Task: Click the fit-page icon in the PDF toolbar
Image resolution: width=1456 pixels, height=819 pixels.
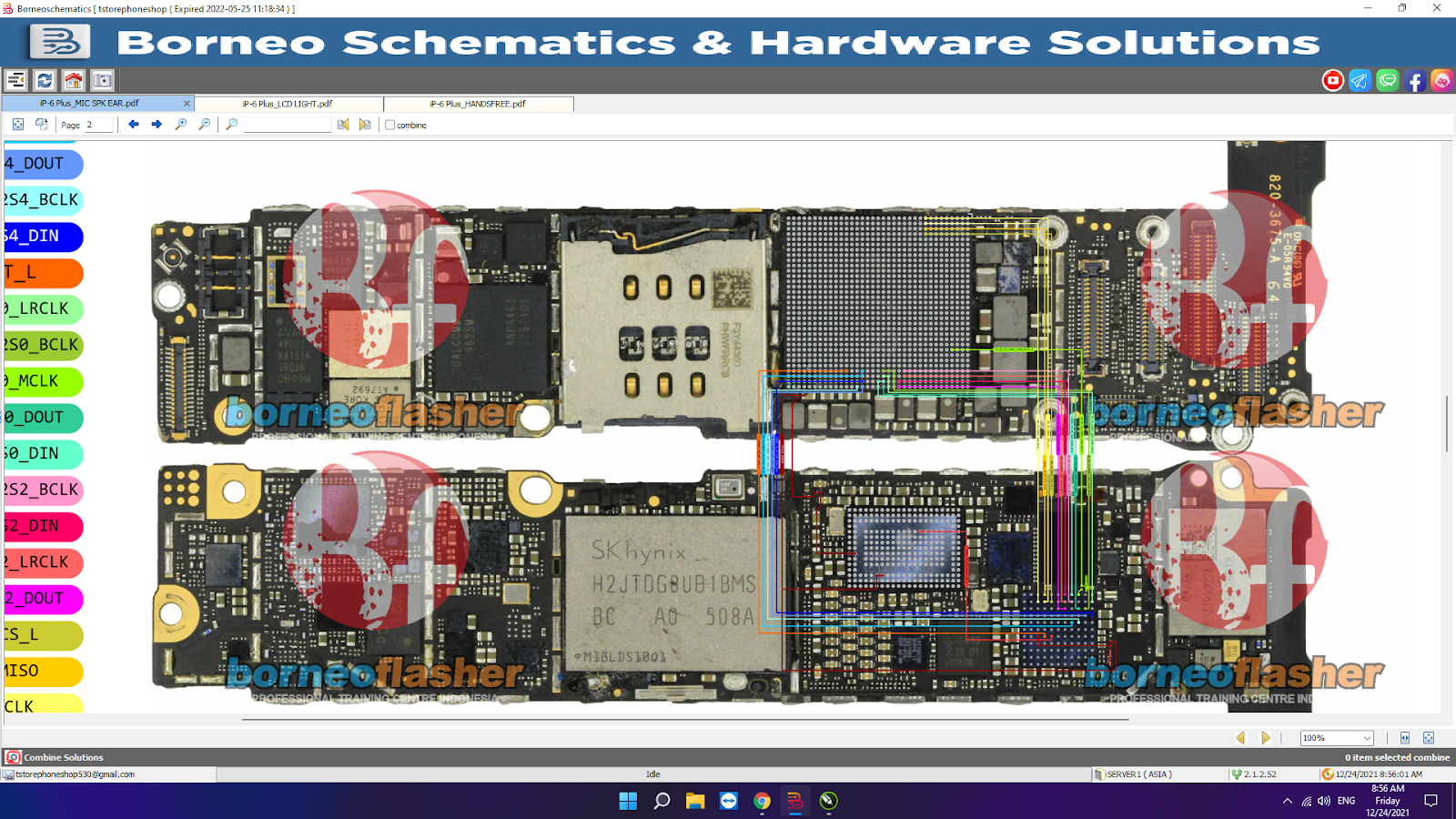Action: click(18, 125)
